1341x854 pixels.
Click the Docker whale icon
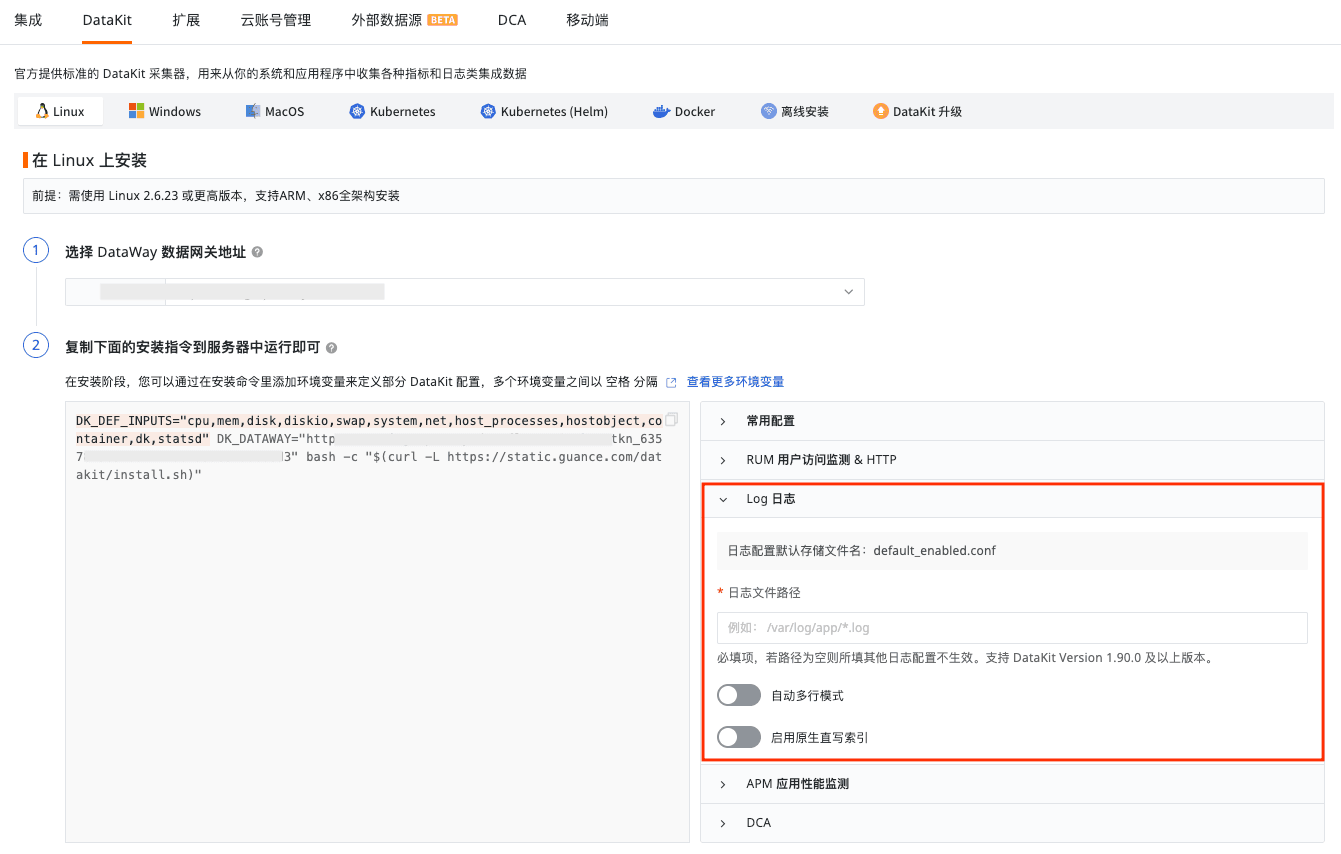click(x=661, y=111)
